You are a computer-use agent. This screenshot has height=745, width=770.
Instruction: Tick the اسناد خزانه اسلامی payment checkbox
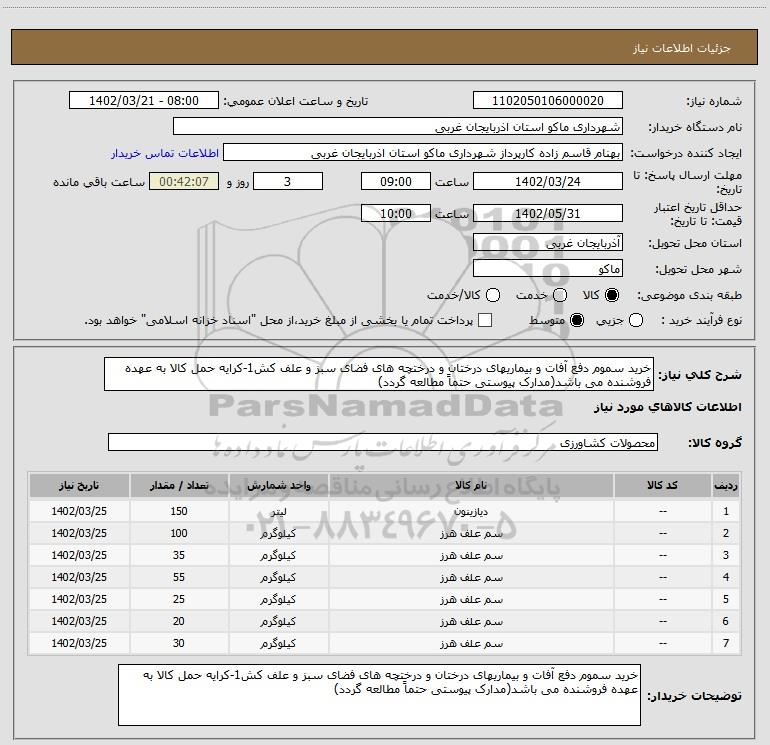click(485, 321)
